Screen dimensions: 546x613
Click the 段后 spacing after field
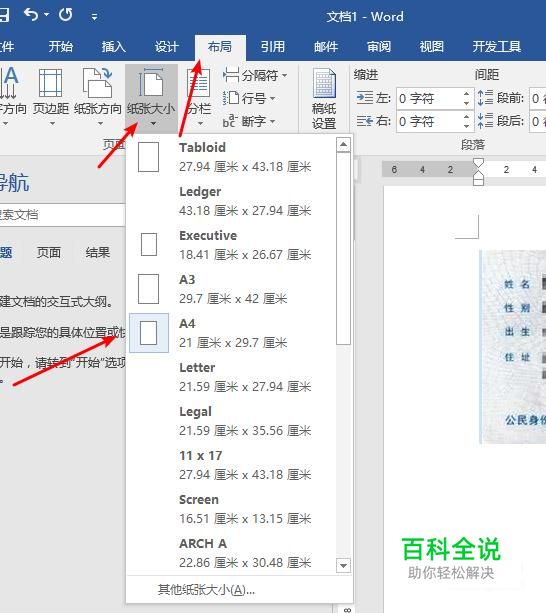point(538,121)
